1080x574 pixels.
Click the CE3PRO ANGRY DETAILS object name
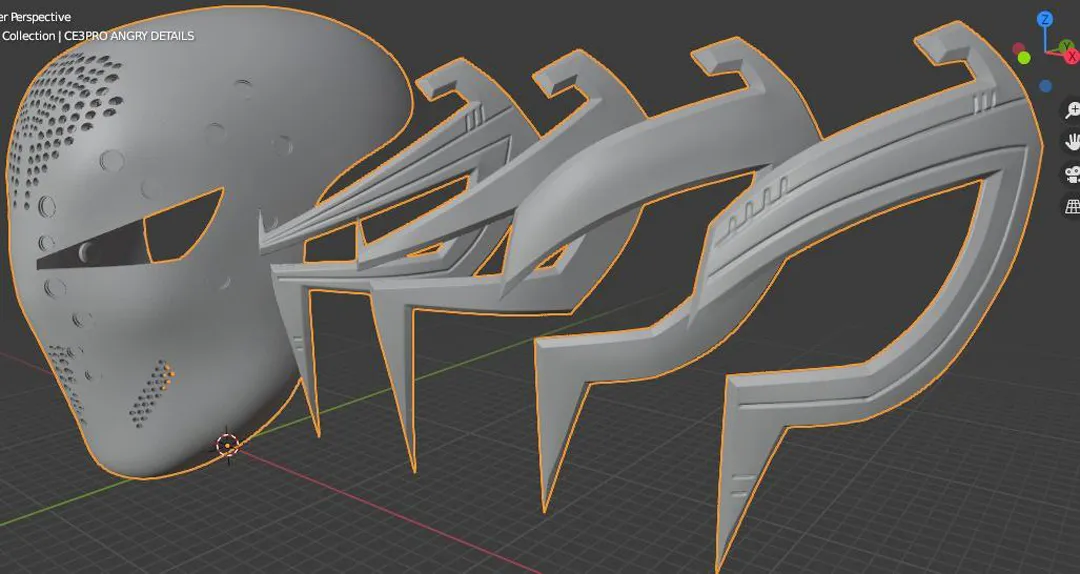pos(129,36)
